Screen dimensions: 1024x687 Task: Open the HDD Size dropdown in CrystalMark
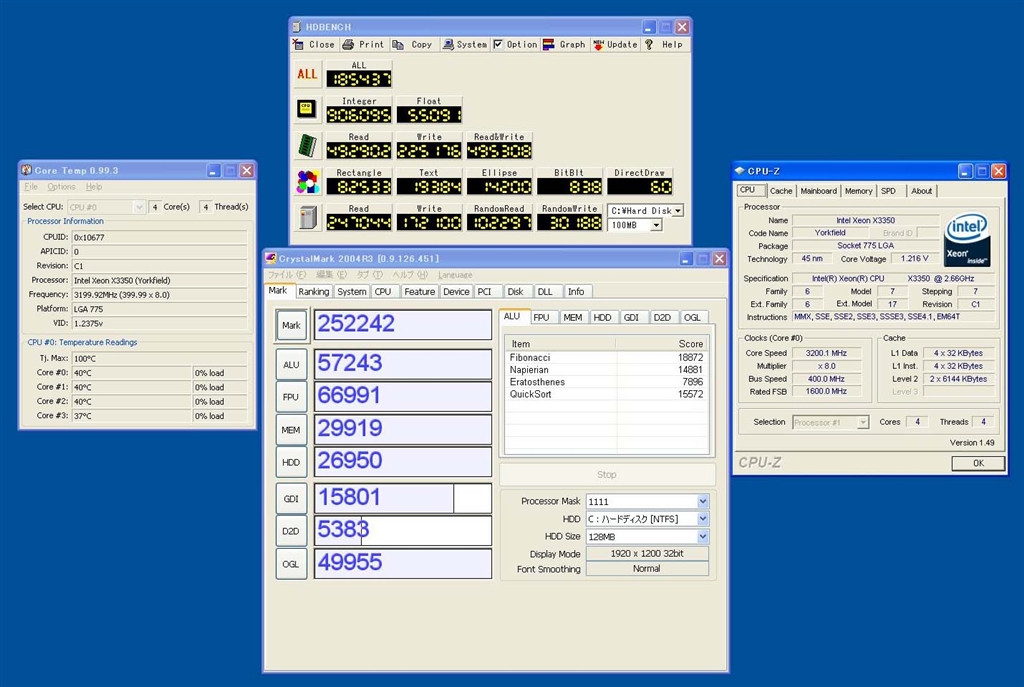point(703,537)
